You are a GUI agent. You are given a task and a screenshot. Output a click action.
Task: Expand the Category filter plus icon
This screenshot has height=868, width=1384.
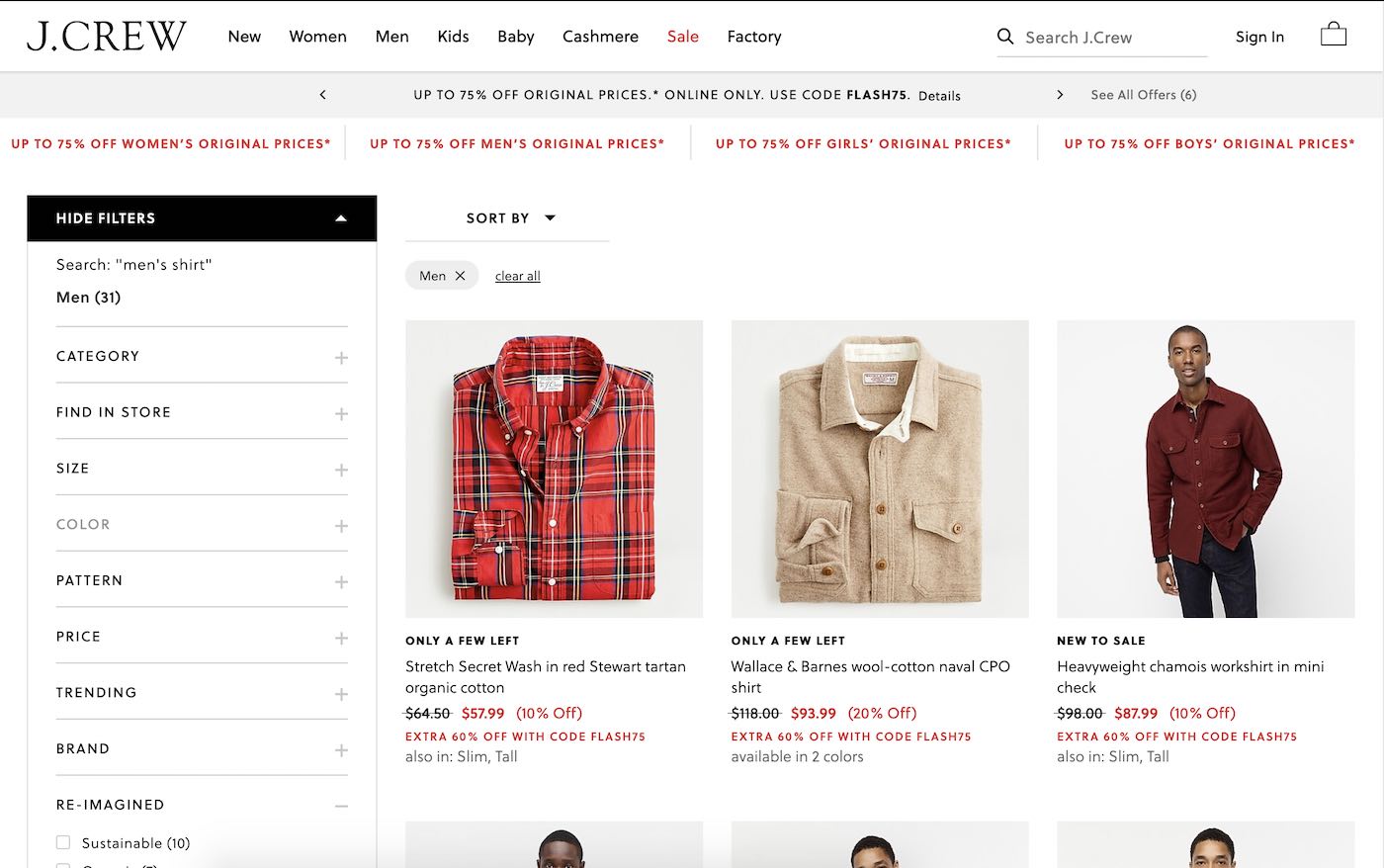[x=341, y=357]
